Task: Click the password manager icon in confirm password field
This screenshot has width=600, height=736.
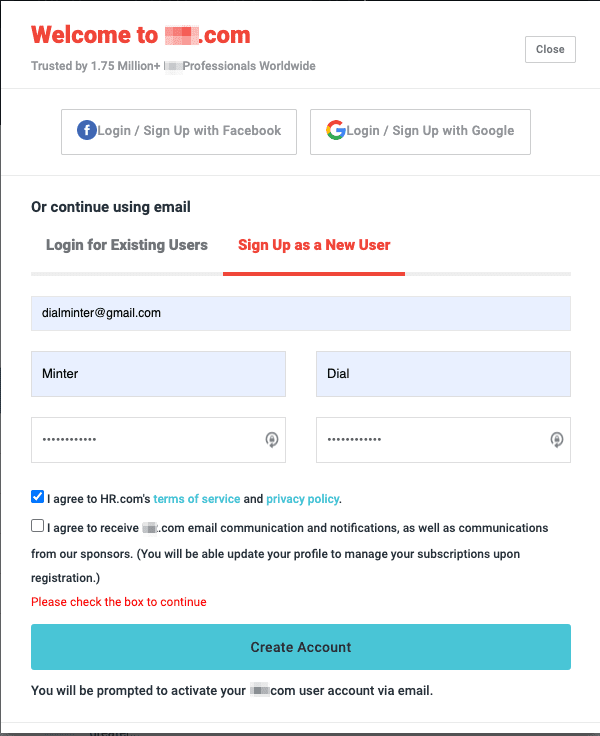Action: point(557,440)
